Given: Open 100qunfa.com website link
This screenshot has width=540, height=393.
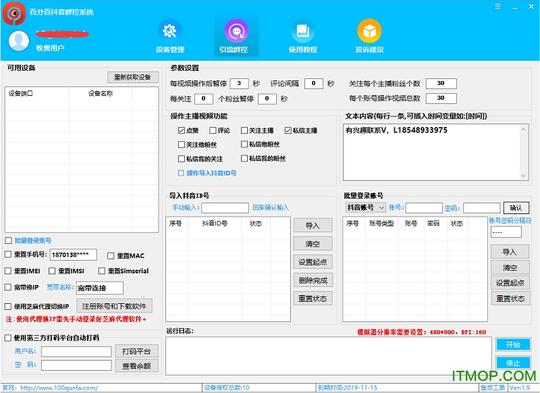Looking at the screenshot, I should 59,387.
